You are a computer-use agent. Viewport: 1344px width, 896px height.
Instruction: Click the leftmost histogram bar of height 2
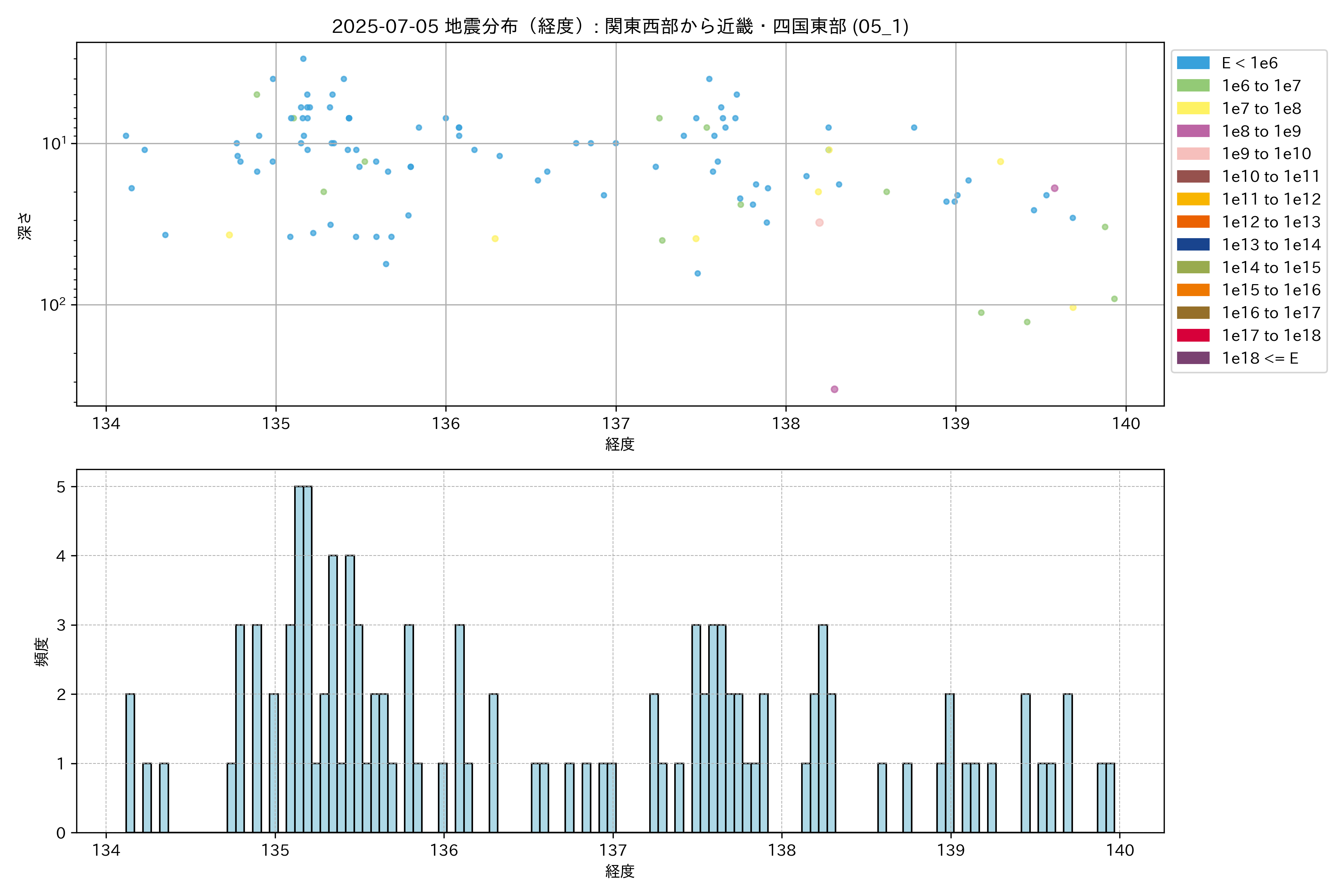pyautogui.click(x=130, y=763)
